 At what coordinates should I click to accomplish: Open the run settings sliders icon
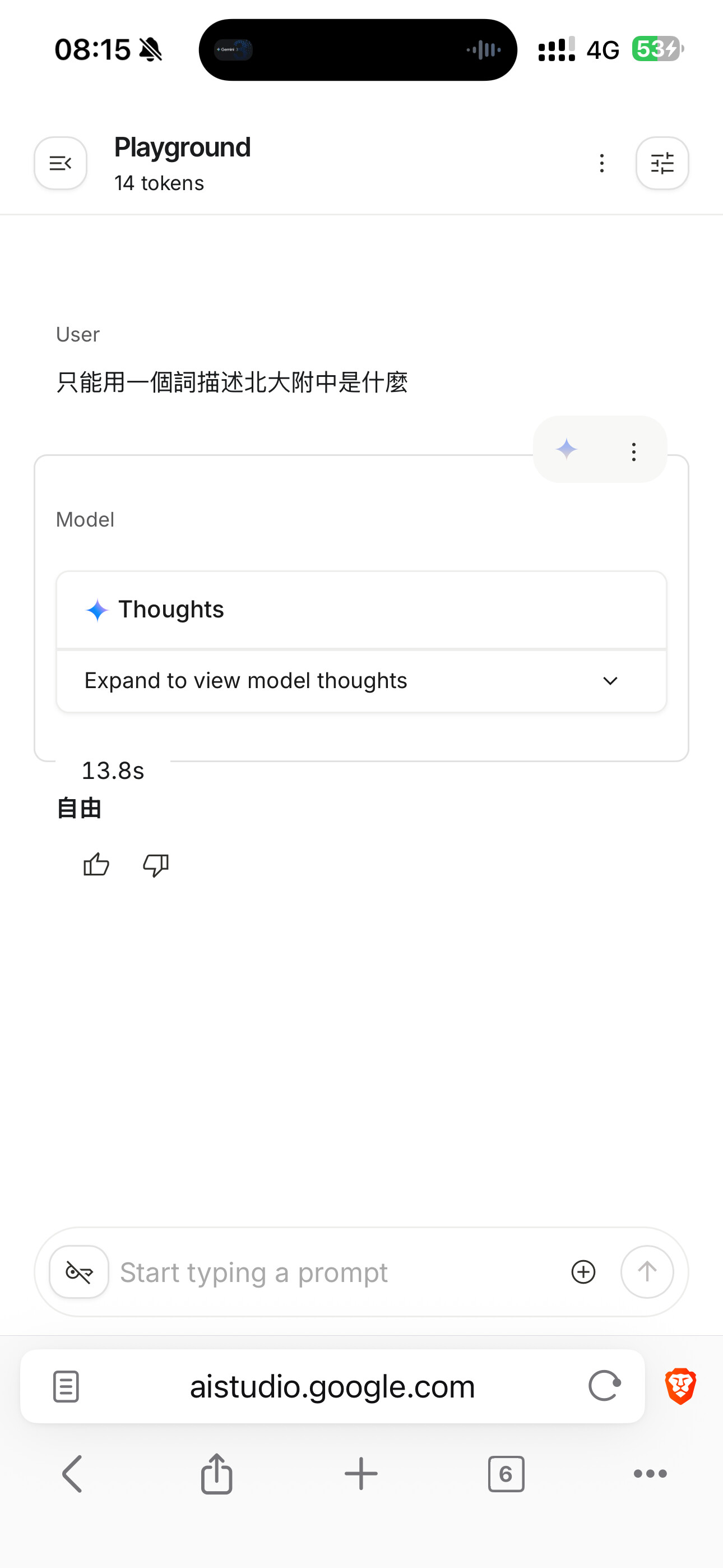pyautogui.click(x=661, y=163)
